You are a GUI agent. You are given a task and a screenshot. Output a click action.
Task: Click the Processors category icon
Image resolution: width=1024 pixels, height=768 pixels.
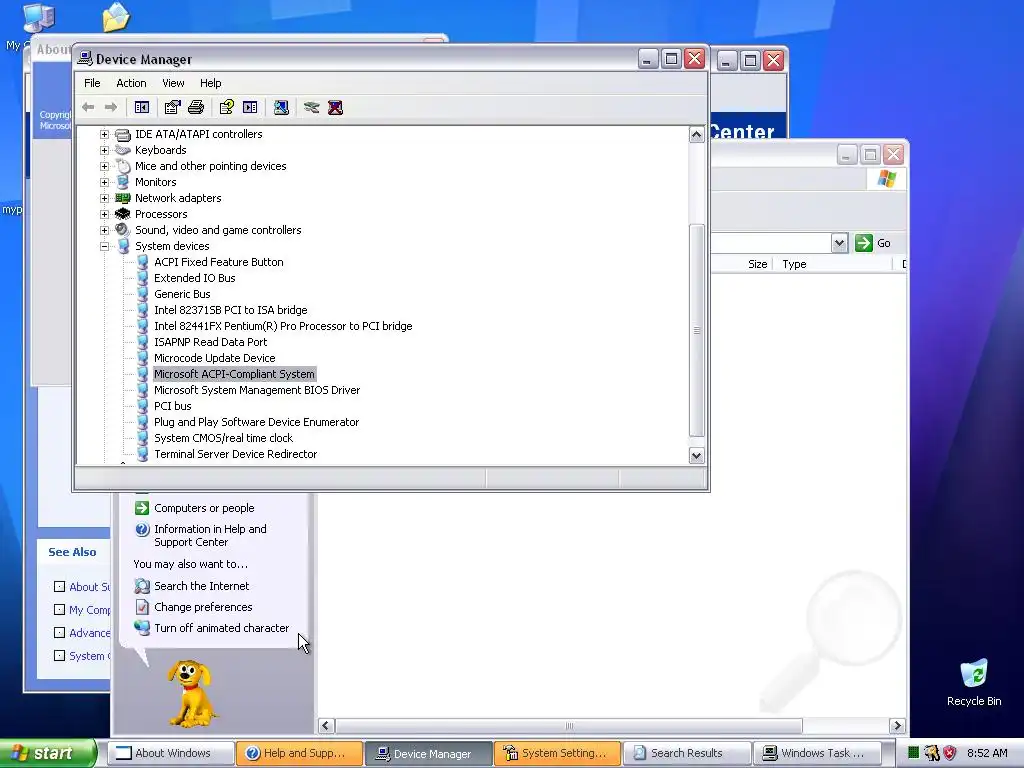[123, 214]
